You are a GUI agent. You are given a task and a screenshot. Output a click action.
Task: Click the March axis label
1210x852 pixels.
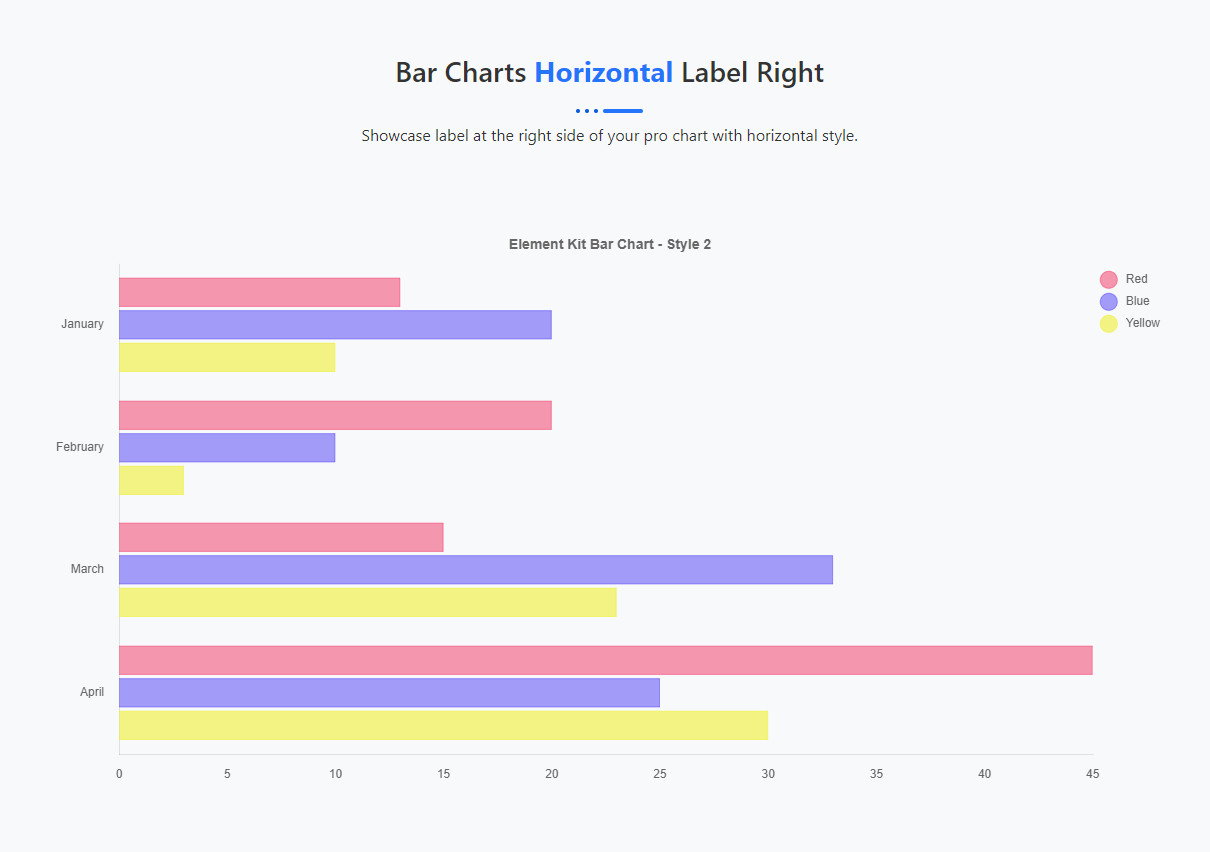click(x=87, y=569)
